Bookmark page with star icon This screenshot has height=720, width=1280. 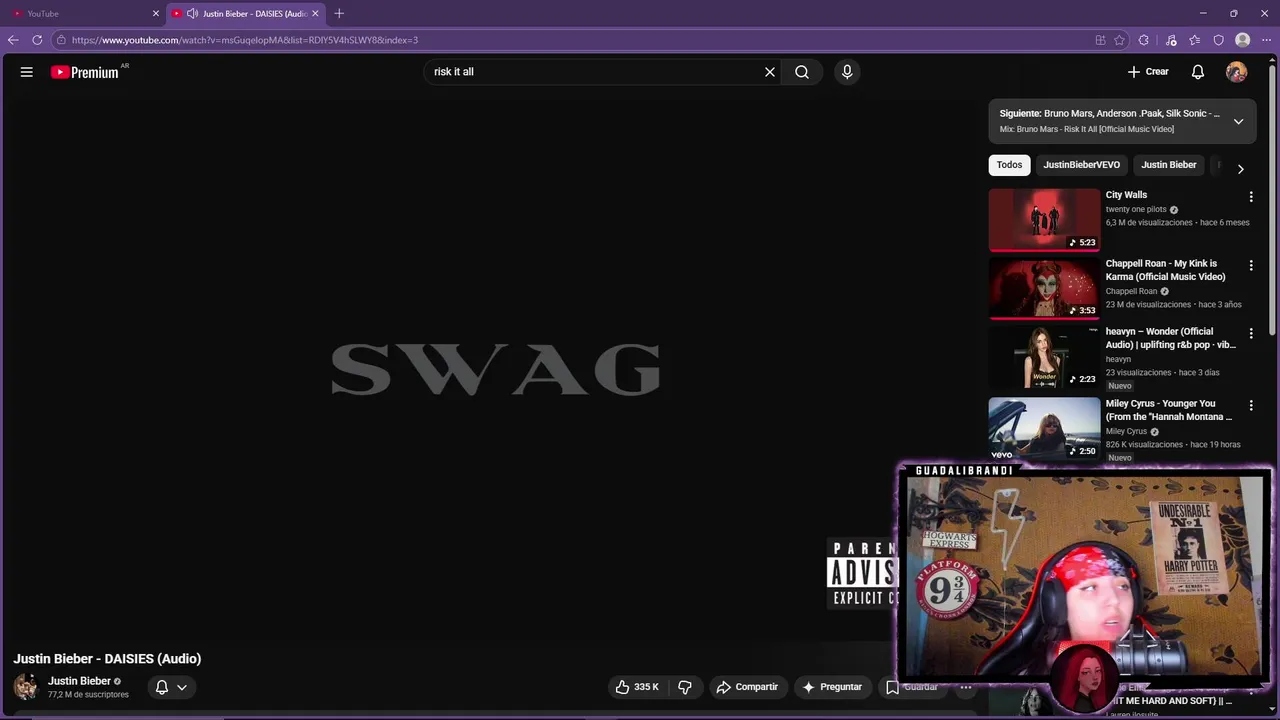(1120, 40)
